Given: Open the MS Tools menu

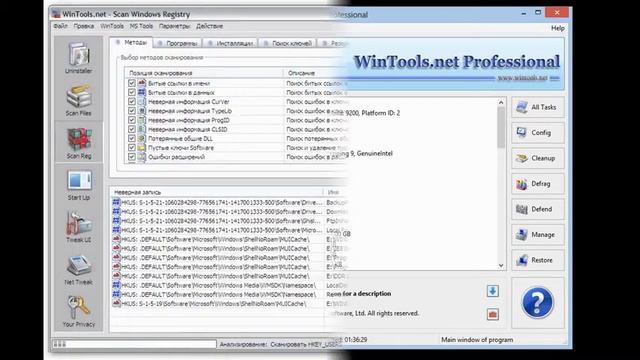Looking at the screenshot, I should point(141,26).
